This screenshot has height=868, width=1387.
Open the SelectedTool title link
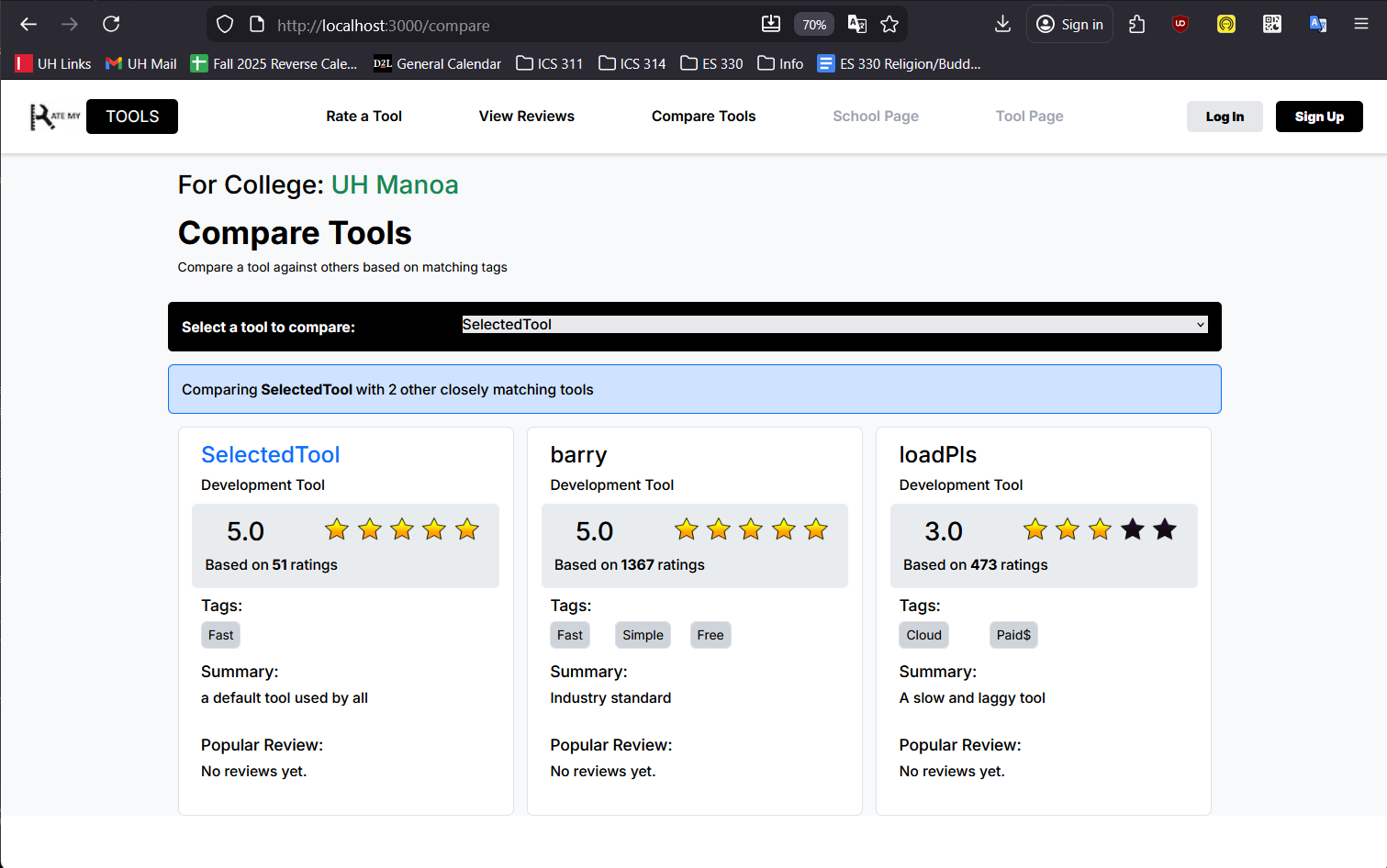(270, 455)
